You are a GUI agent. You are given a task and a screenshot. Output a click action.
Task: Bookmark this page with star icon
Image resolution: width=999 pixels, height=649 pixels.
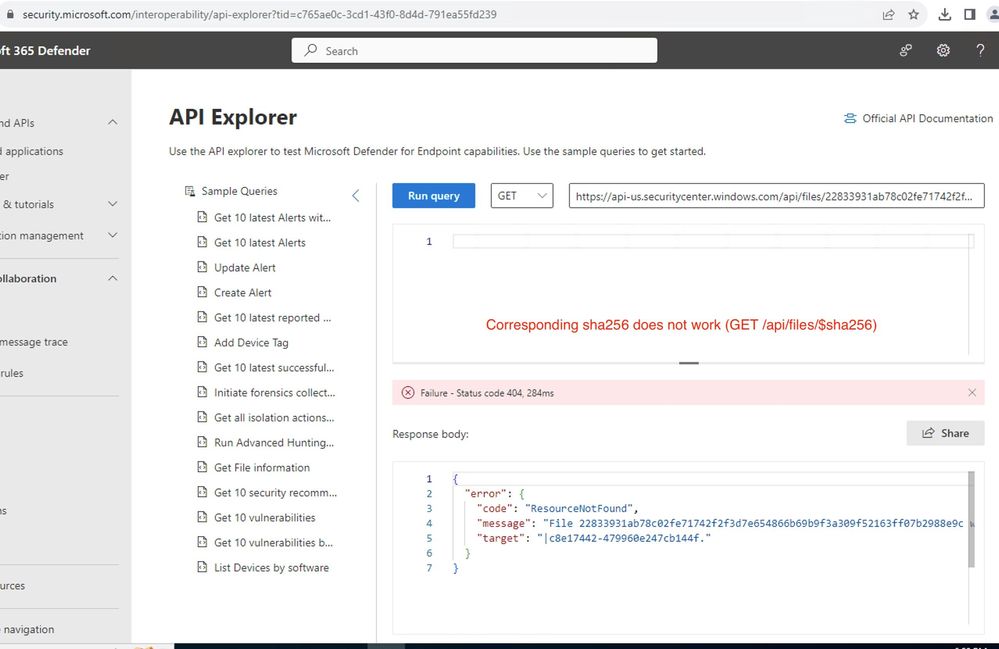tap(914, 14)
